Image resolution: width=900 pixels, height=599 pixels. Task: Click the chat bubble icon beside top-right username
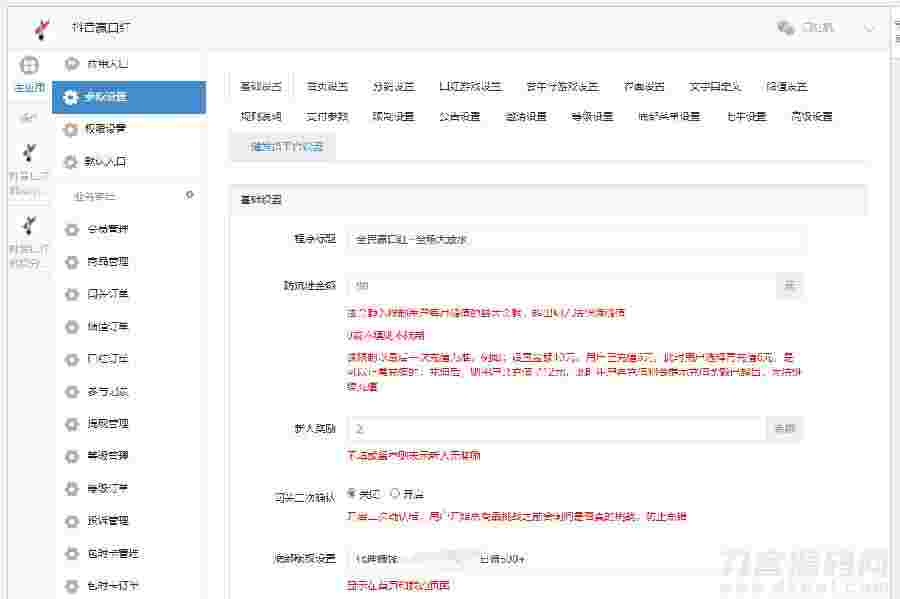tap(785, 28)
